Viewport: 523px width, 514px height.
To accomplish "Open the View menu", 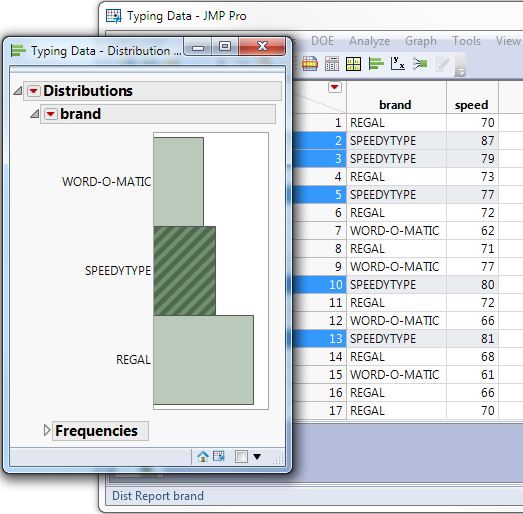I will [508, 41].
